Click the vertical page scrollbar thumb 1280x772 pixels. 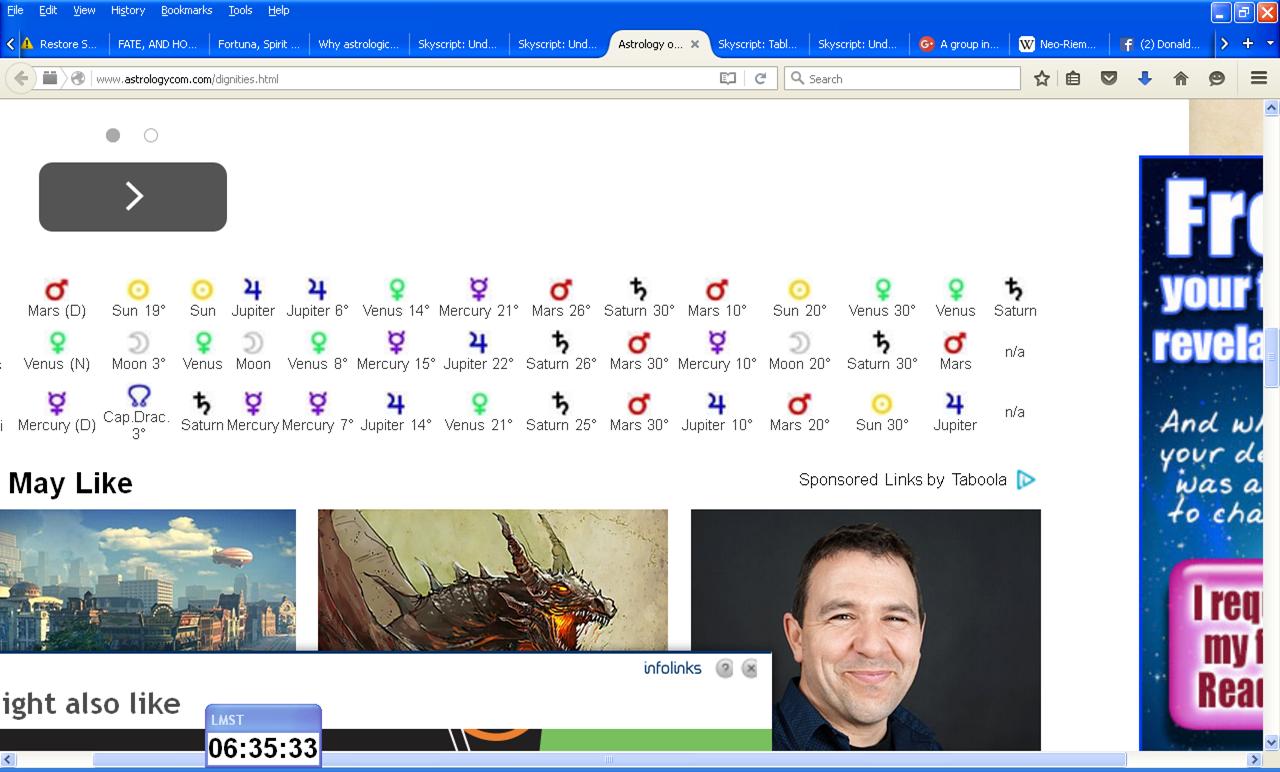click(1272, 357)
